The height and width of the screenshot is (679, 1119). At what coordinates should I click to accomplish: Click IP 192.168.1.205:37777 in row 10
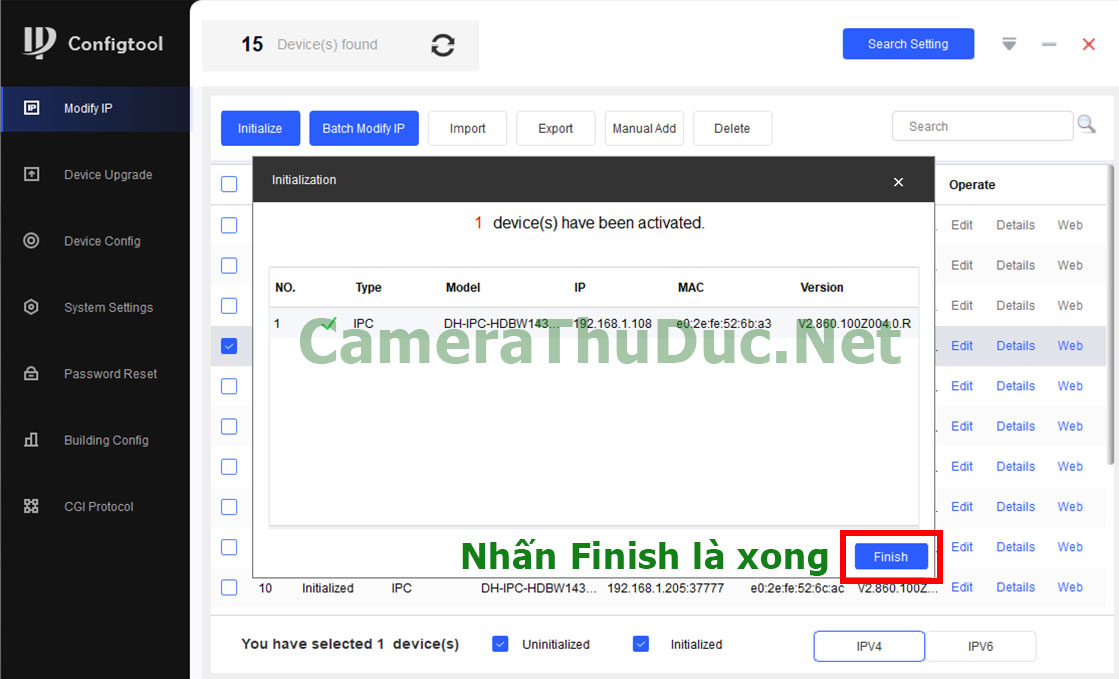(x=665, y=588)
